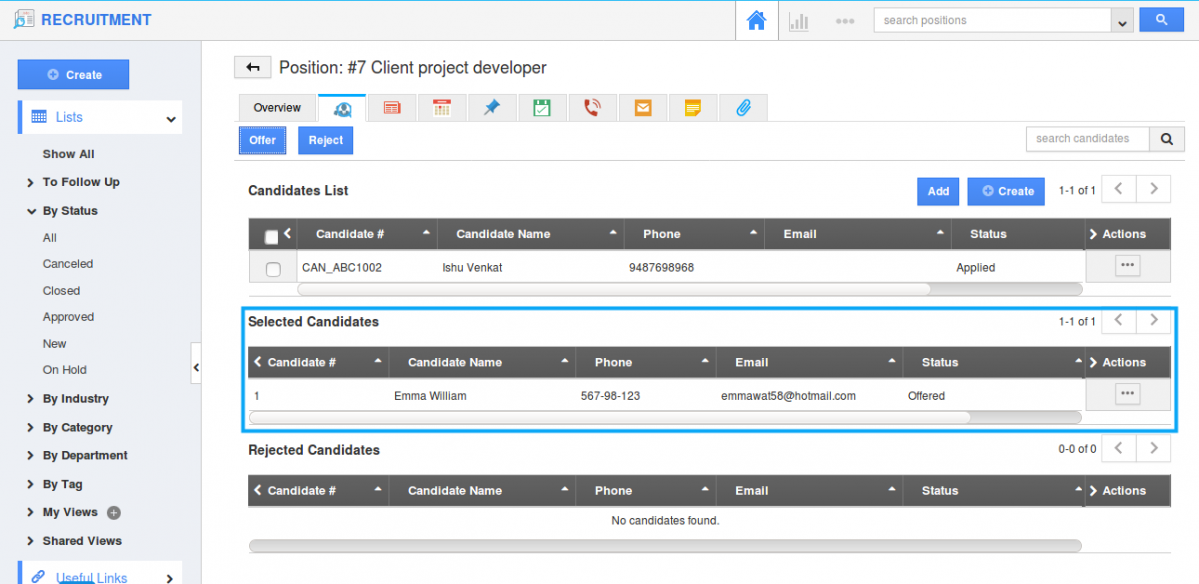Focus the search candidates input field
The image size is (1199, 584).
tap(1087, 139)
